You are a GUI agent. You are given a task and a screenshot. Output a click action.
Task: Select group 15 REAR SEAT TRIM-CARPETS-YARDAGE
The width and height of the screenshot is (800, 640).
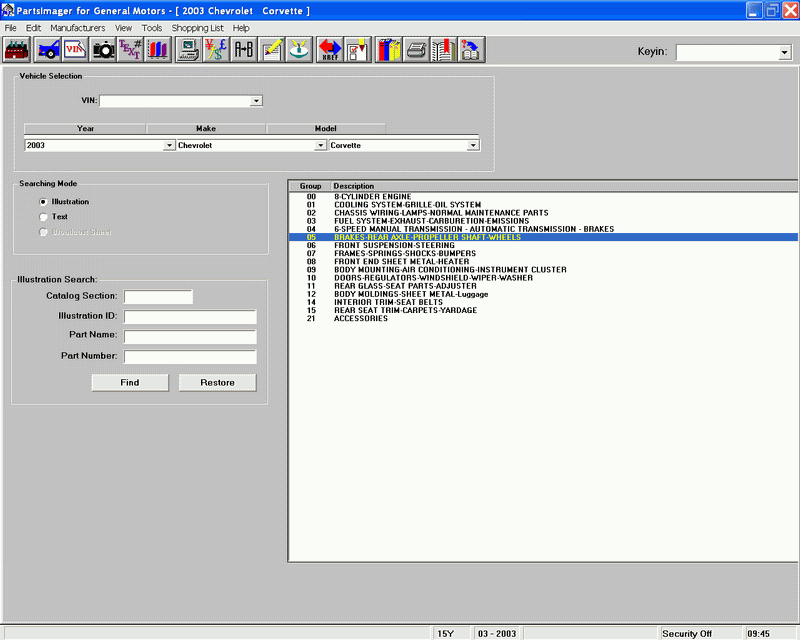543,310
